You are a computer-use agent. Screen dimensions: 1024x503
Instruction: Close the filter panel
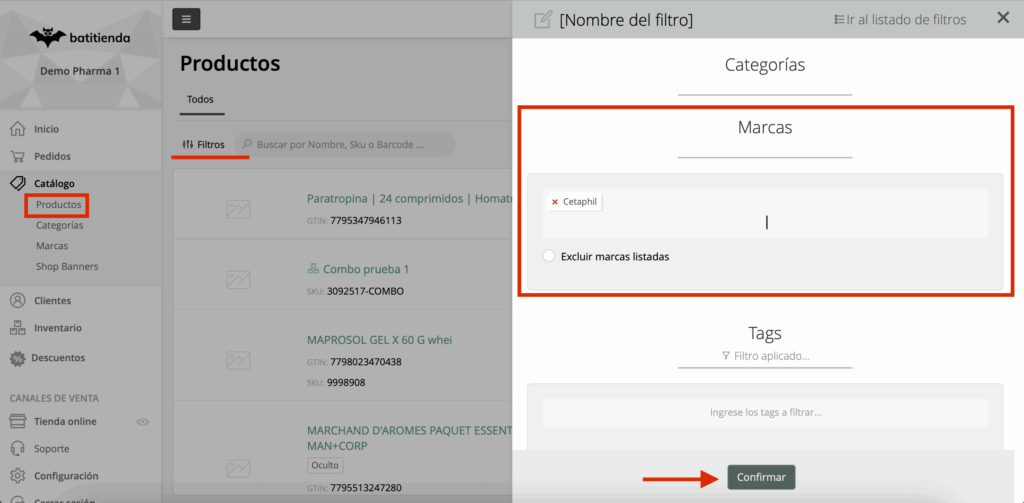click(x=1003, y=18)
